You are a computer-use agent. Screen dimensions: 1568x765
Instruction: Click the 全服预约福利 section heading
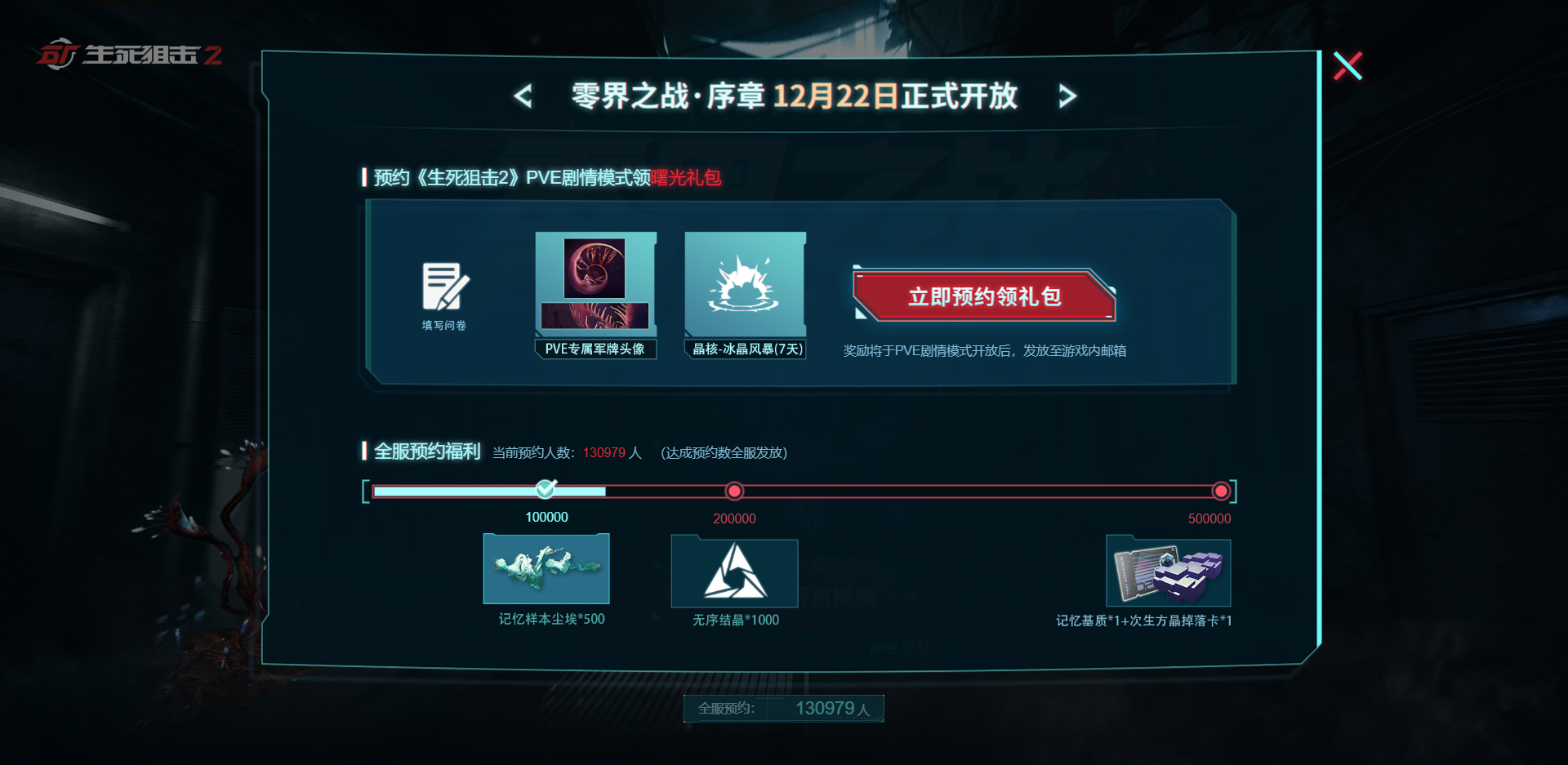point(427,451)
